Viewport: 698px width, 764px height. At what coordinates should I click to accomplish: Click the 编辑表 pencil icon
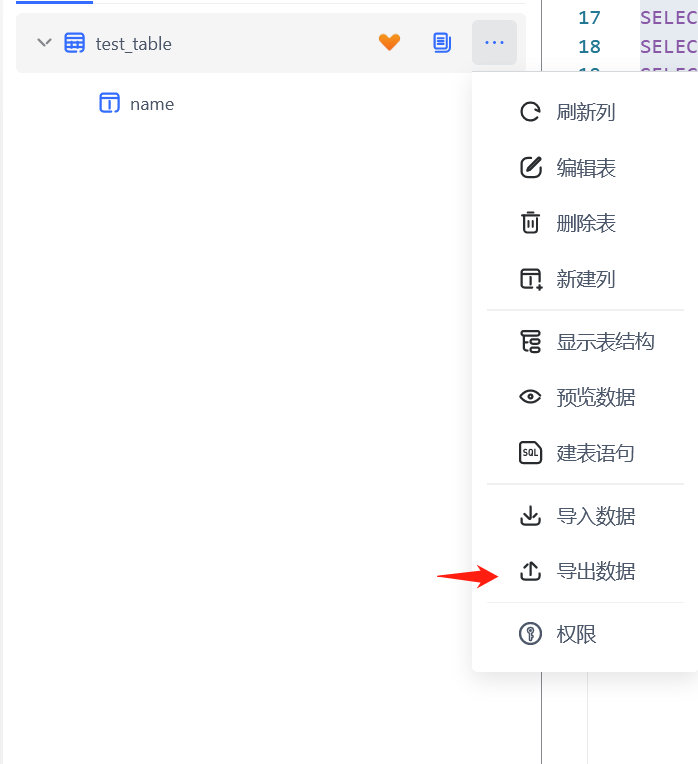[x=530, y=168]
